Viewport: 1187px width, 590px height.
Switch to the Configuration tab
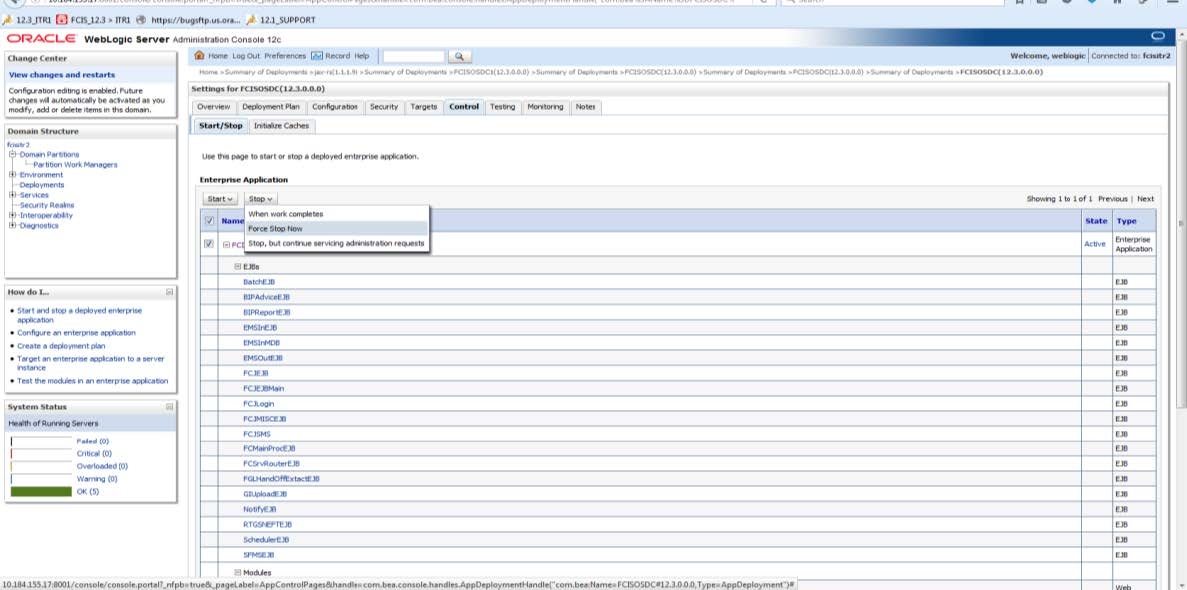[335, 107]
